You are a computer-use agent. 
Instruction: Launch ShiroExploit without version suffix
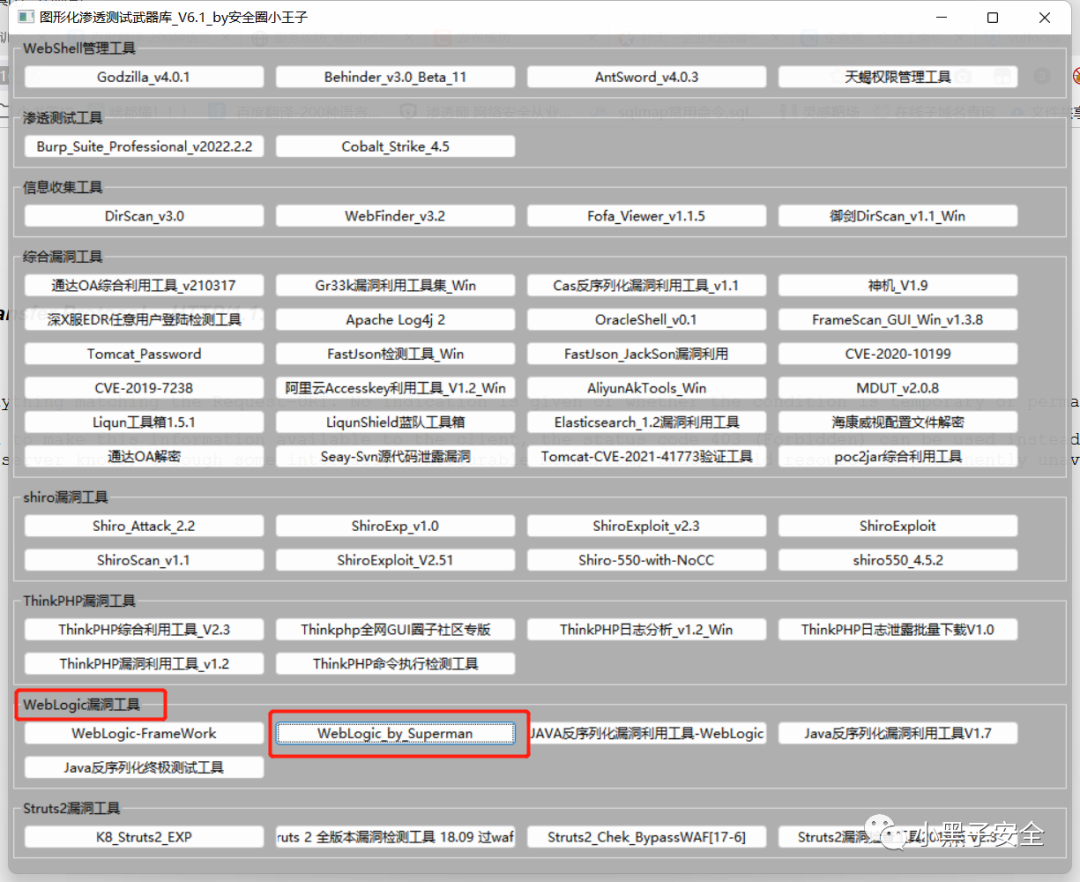tap(898, 526)
